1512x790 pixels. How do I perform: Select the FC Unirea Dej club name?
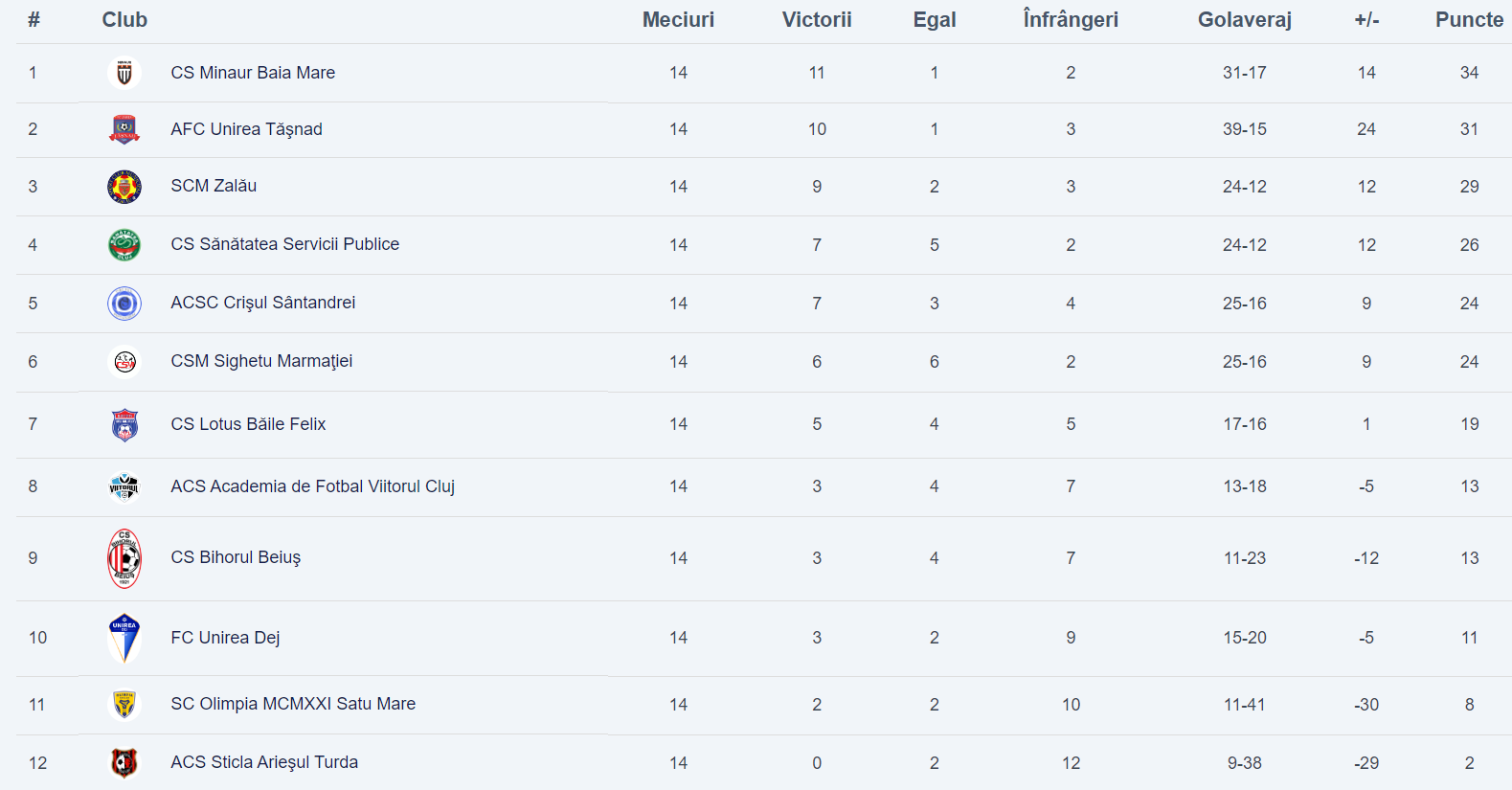(x=225, y=638)
